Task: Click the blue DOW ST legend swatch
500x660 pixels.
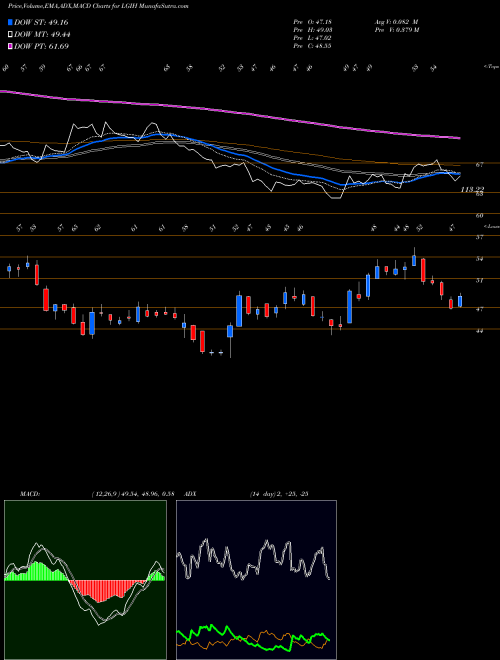Action: click(x=10, y=22)
